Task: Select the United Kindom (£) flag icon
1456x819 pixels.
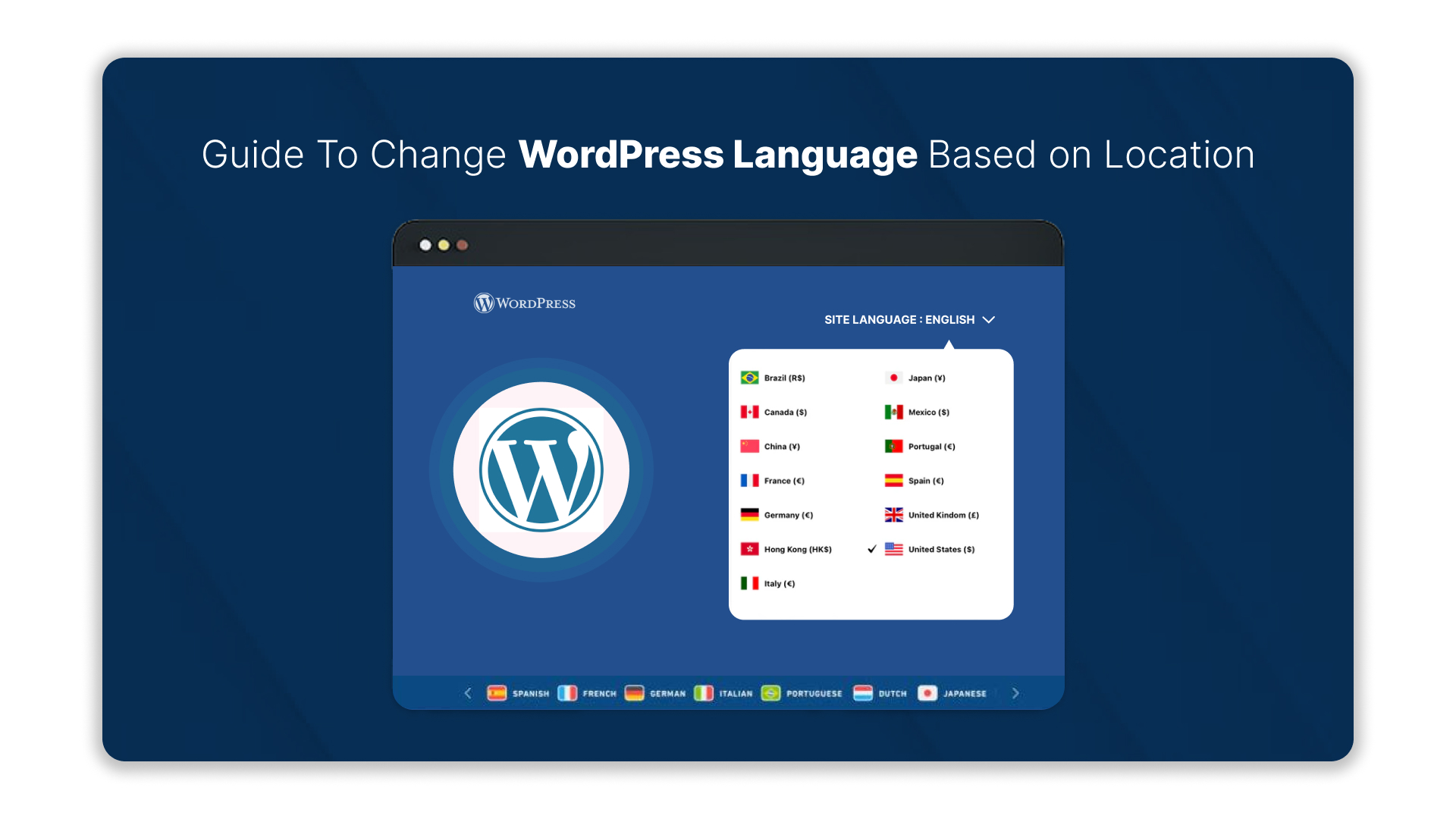Action: [x=893, y=514]
